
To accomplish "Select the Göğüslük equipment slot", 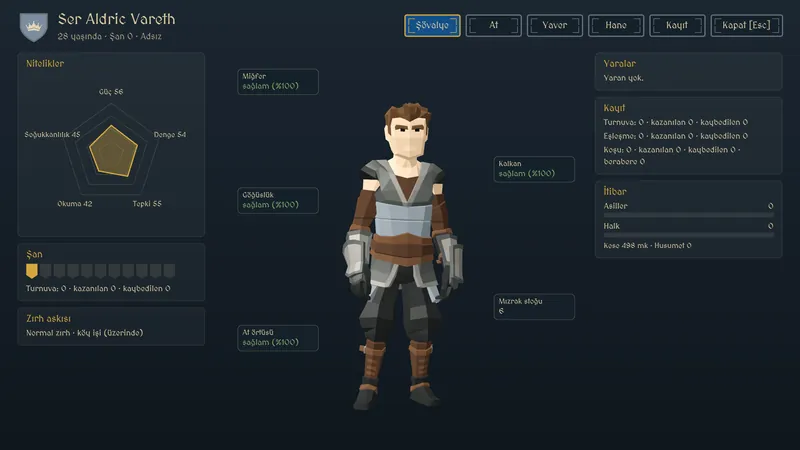I will click(x=278, y=201).
